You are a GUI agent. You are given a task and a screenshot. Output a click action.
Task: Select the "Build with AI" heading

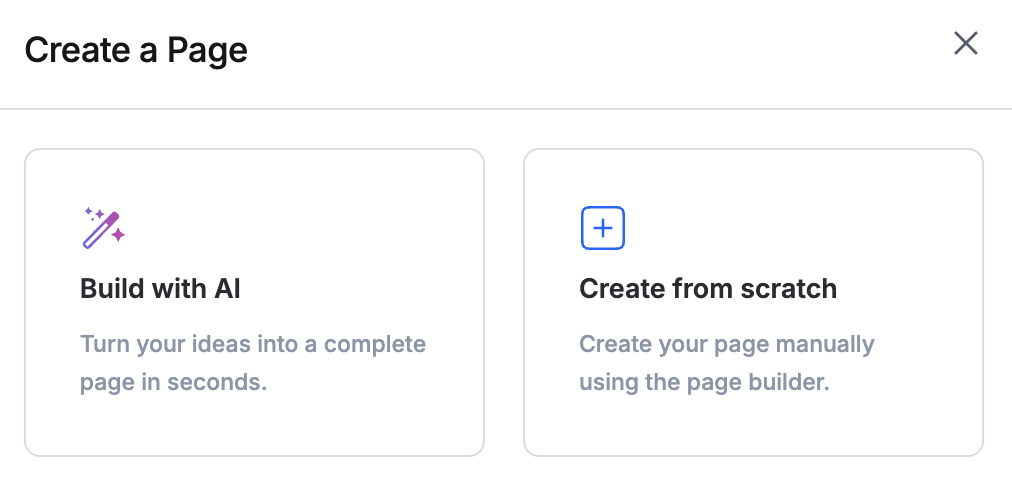(x=160, y=289)
